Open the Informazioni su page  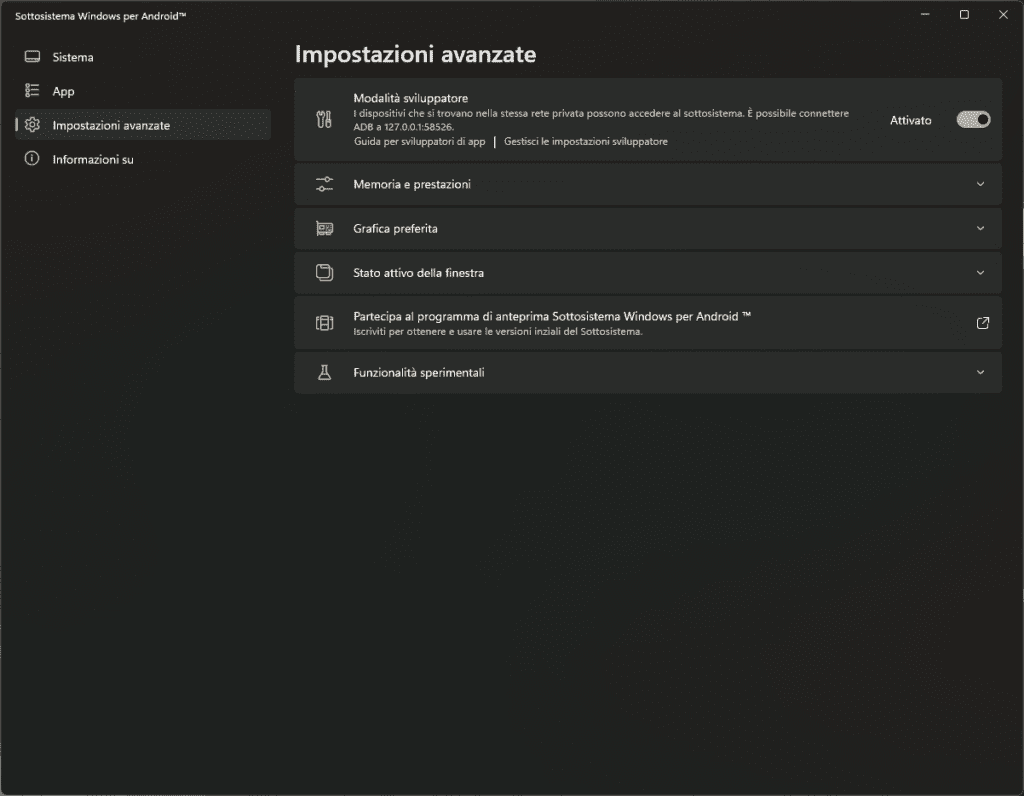[x=93, y=159]
